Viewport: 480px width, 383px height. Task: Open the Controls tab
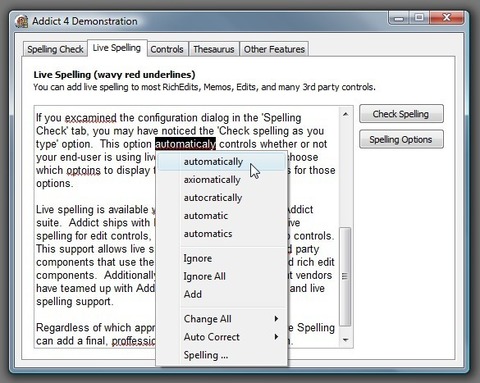tap(167, 49)
